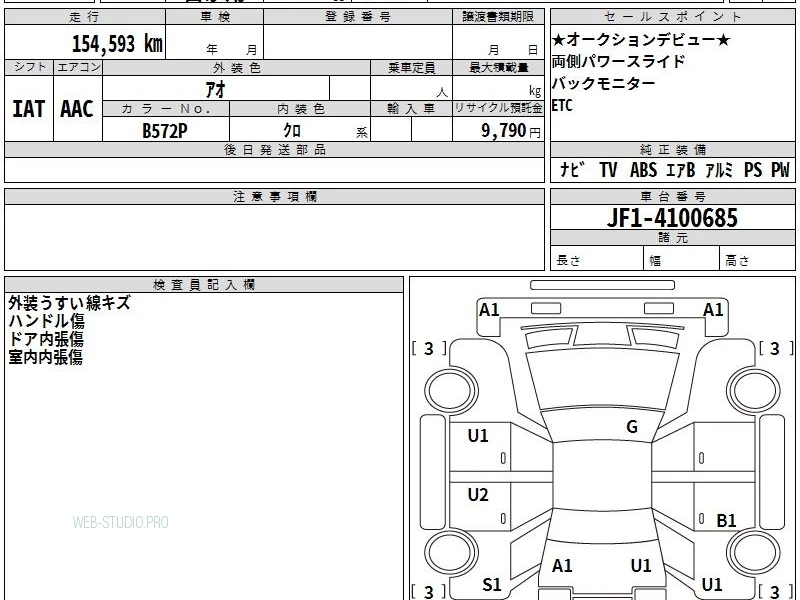
Task: Click the note ドア内張傷
Action: tap(46, 339)
